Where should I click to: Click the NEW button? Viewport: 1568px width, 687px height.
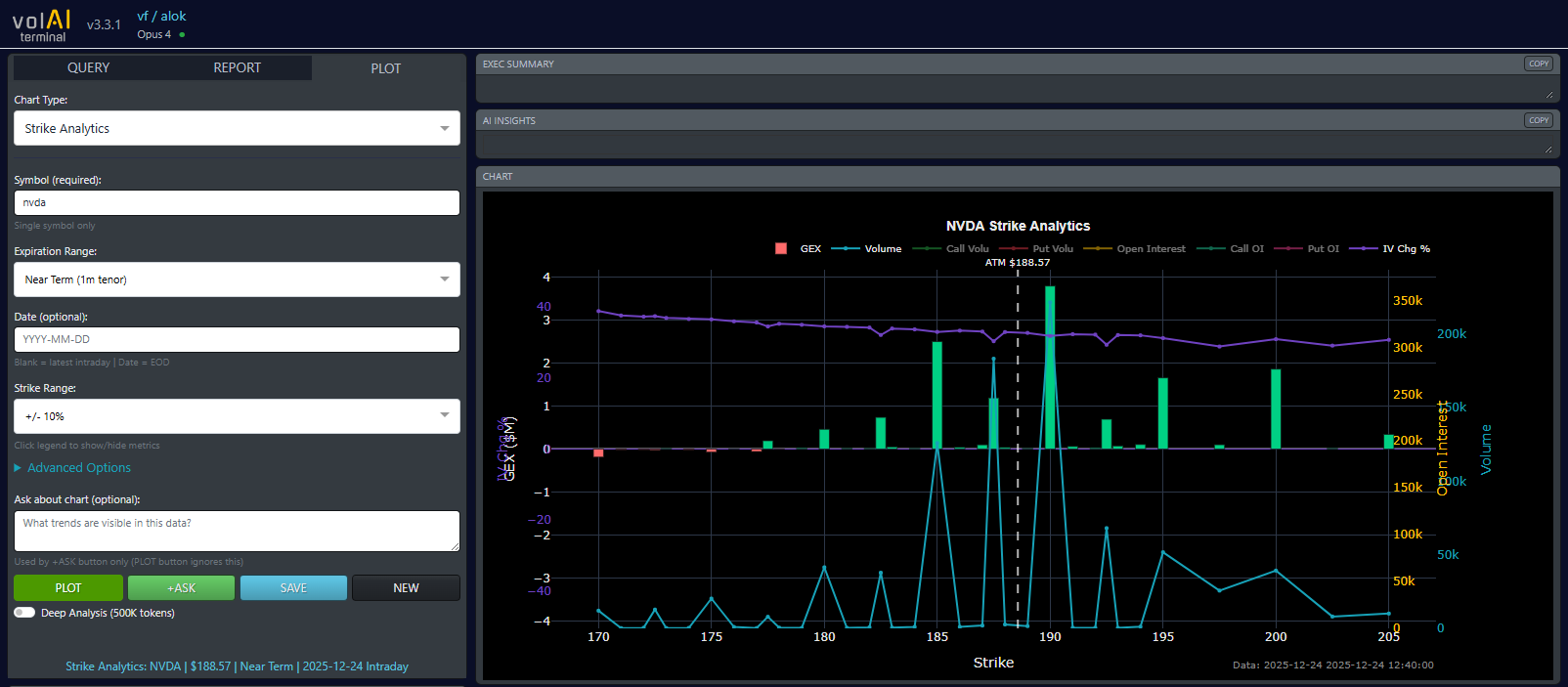tap(406, 587)
